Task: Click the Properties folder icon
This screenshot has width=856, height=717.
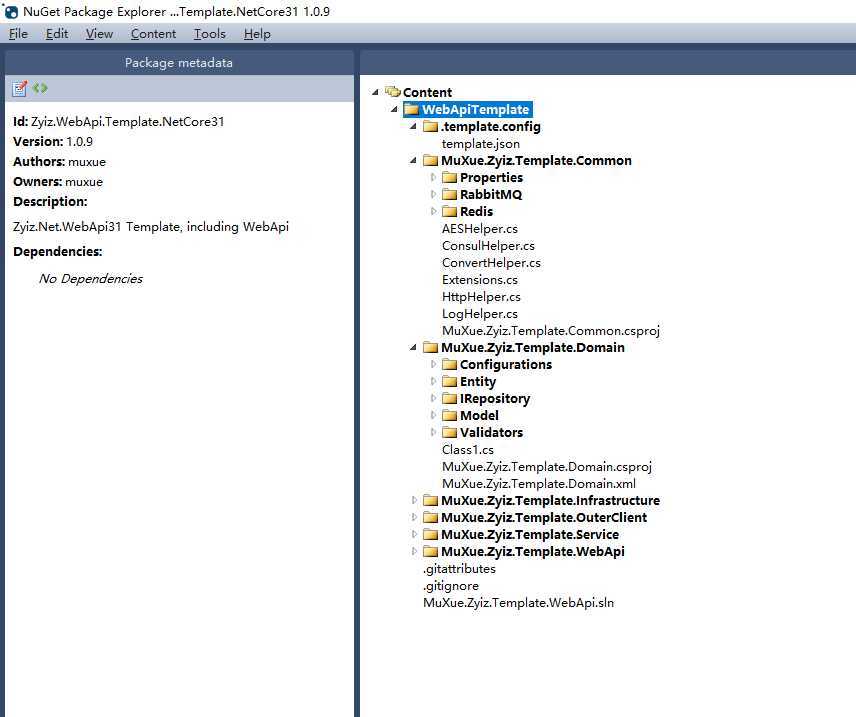Action: click(449, 177)
